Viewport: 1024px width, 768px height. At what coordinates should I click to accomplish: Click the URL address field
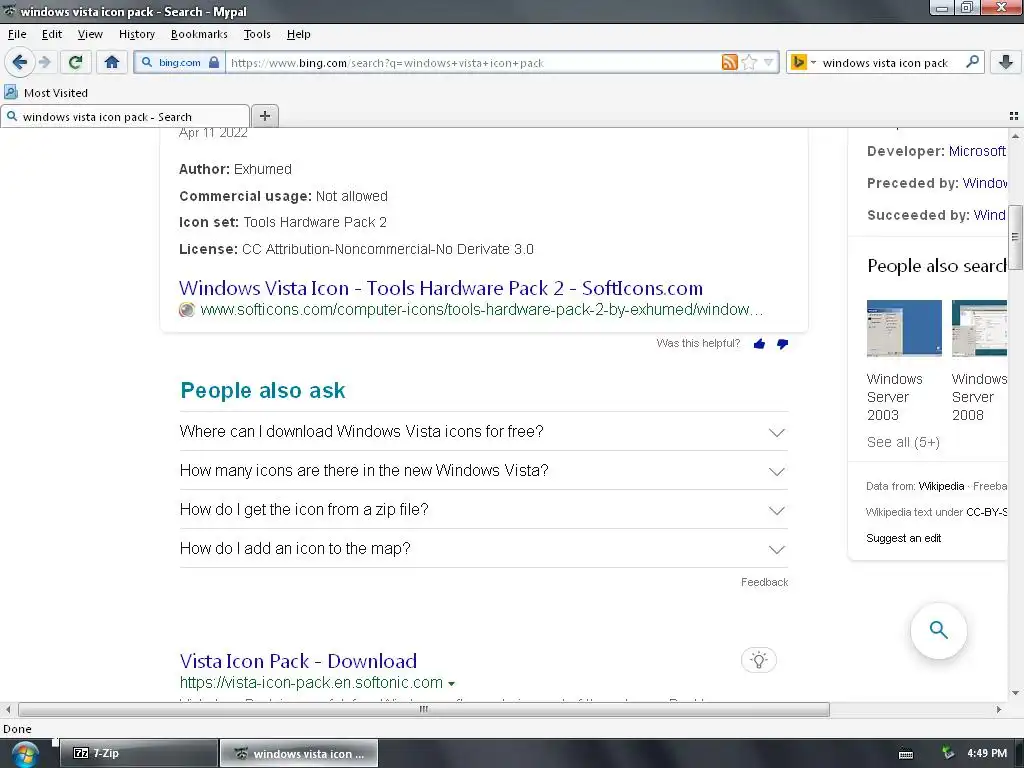473,63
